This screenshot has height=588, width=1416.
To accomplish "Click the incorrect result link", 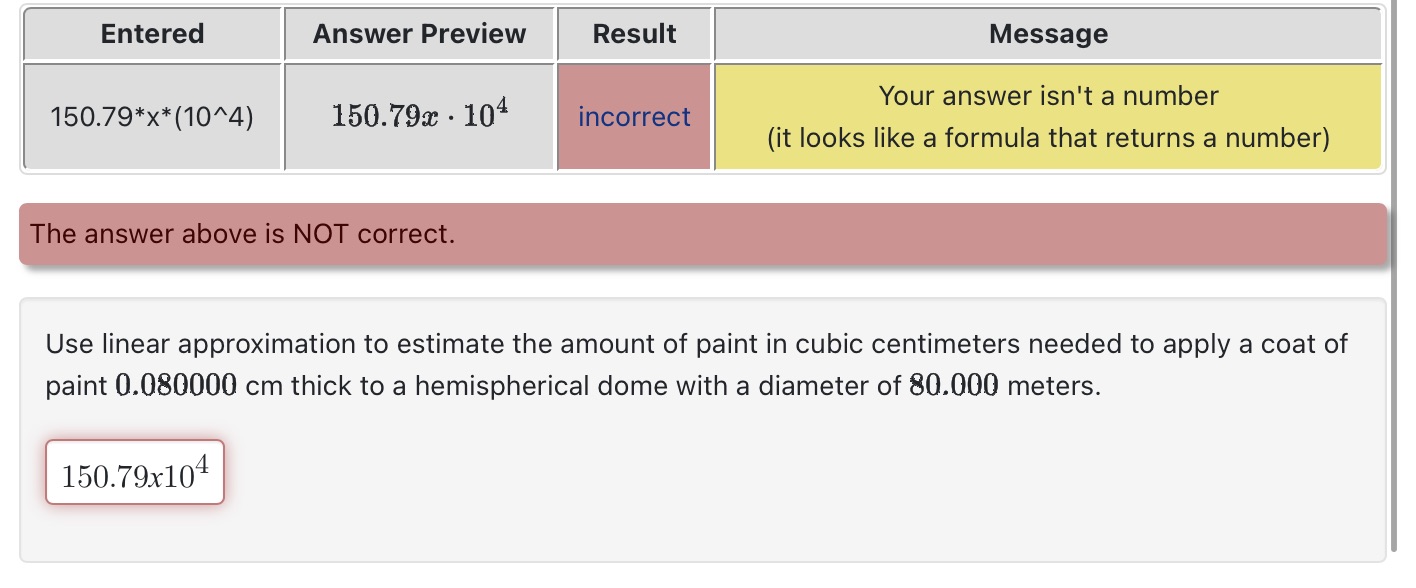I will tap(634, 117).
